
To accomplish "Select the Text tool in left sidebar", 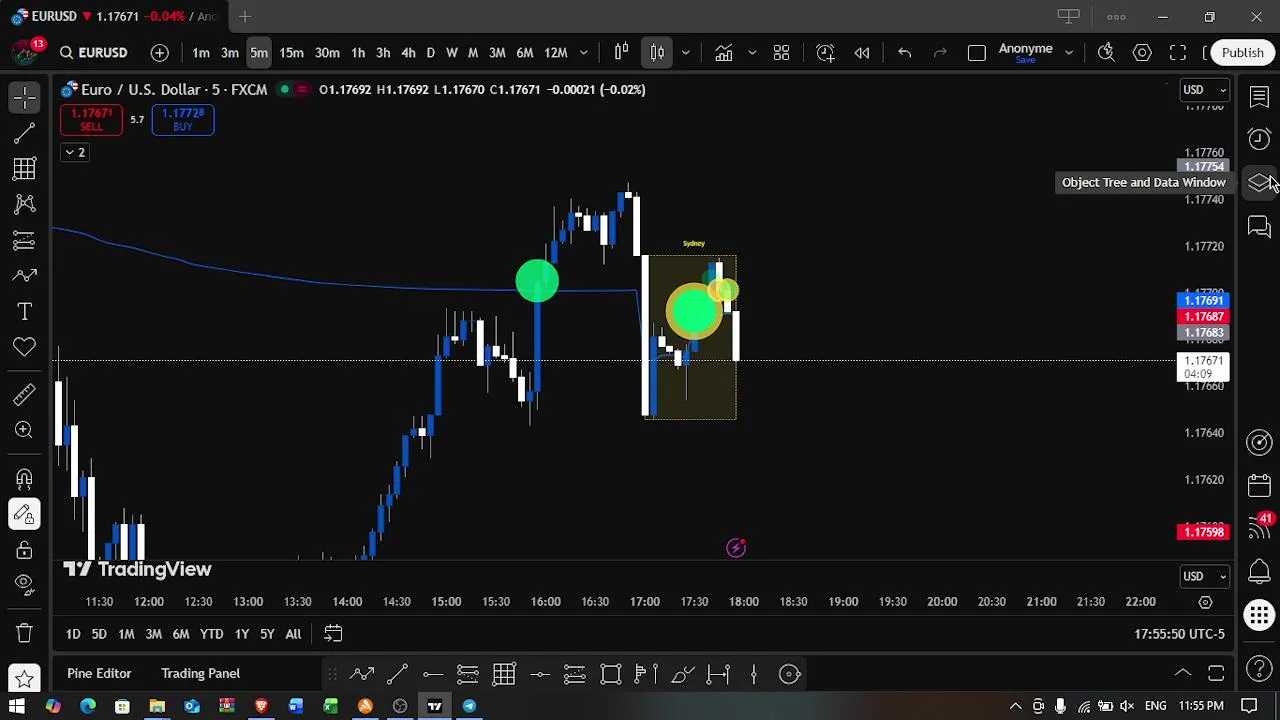I will coord(25,312).
